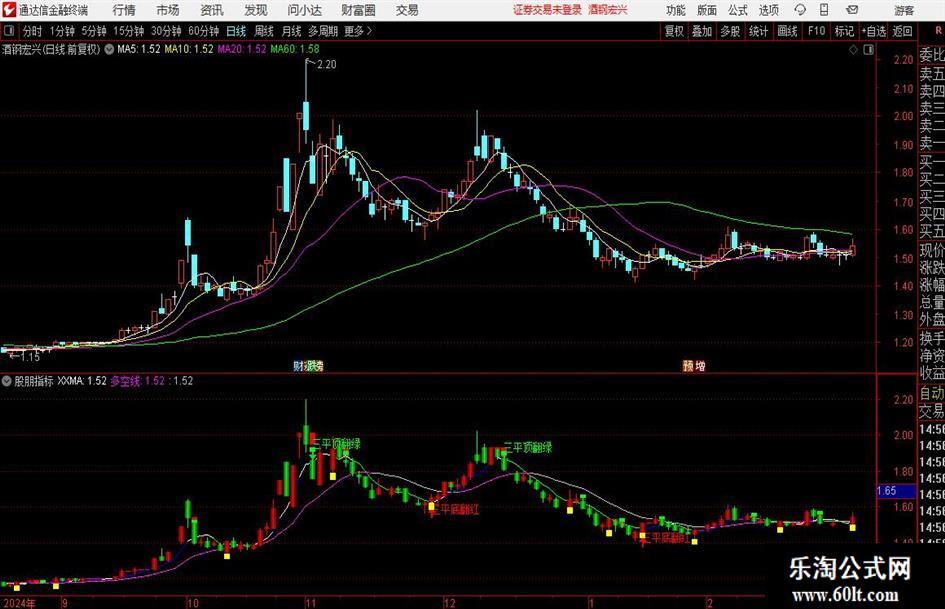Click the red R icon at right edge
Image resolution: width=945 pixels, height=609 pixels.
(x=938, y=30)
